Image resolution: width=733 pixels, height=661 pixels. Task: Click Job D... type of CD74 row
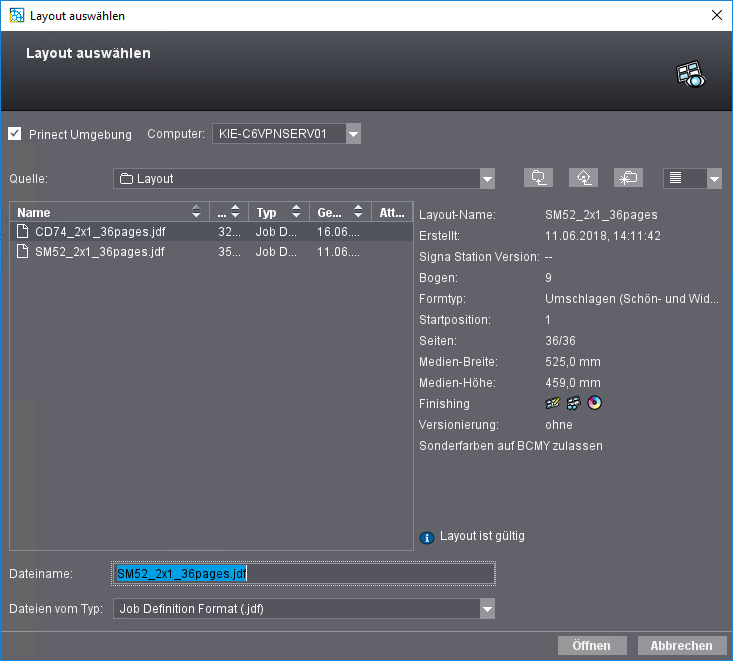(x=276, y=231)
